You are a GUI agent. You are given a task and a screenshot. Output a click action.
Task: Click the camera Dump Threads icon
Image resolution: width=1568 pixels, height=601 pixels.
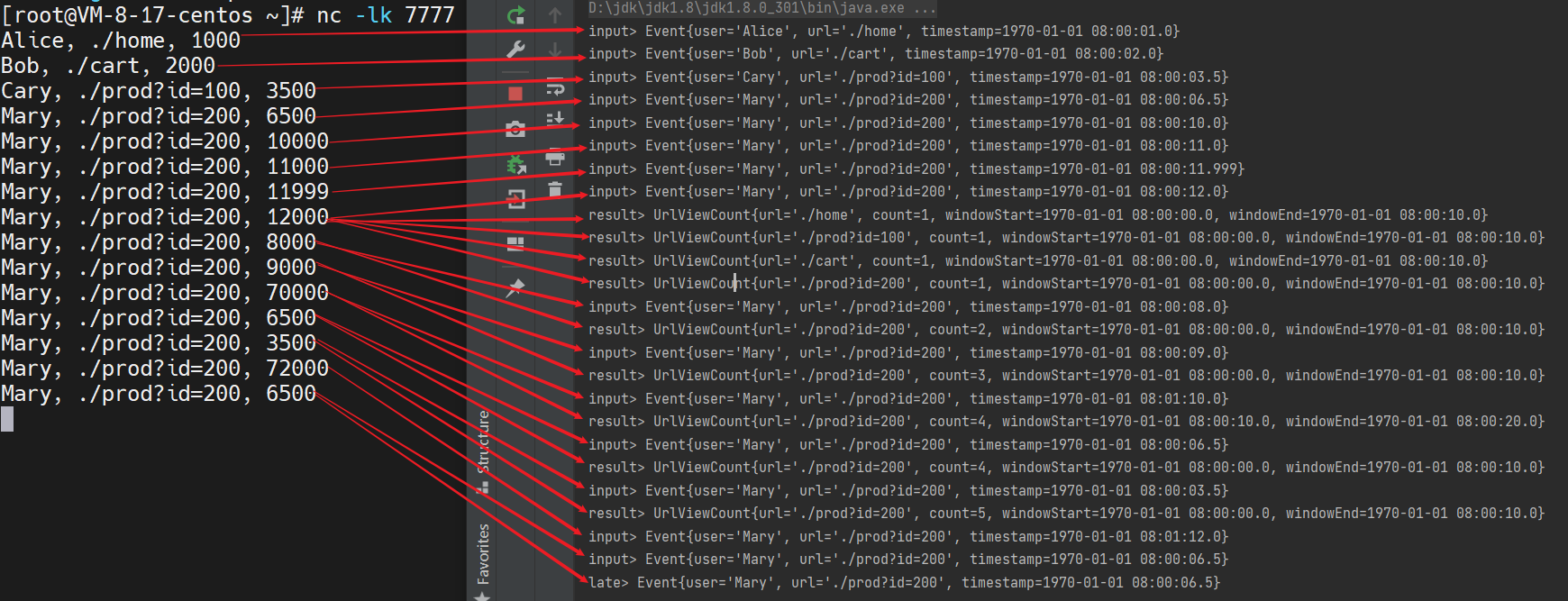click(515, 130)
